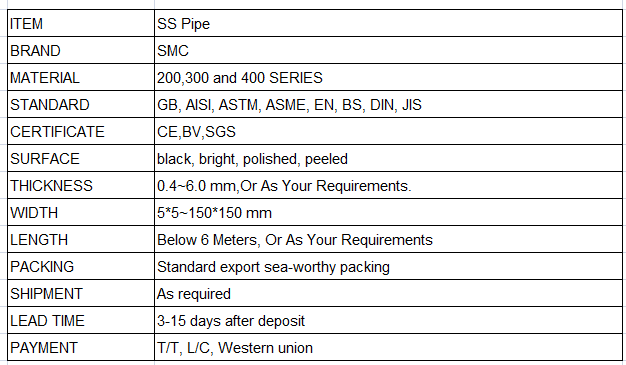Select the ITEM label cell
Viewport: 626px width, 365px height.
pyautogui.click(x=81, y=23)
